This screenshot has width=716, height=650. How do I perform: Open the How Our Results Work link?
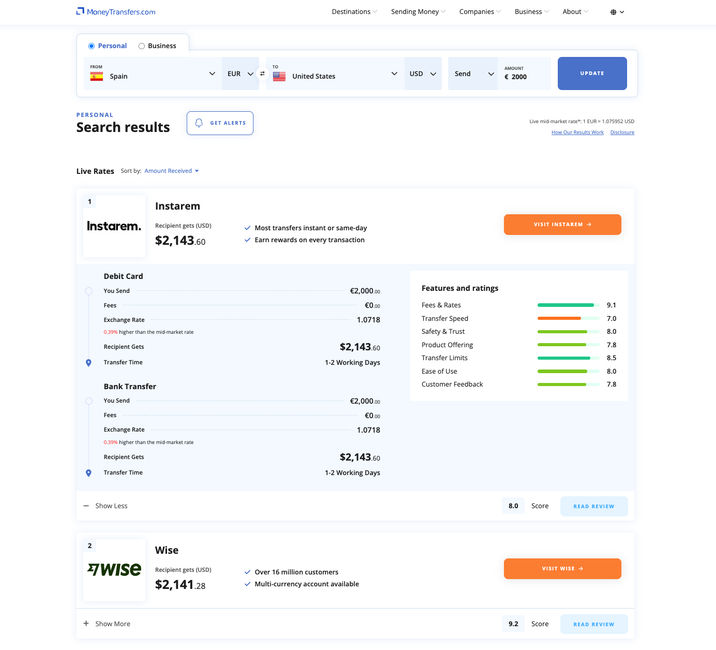(577, 132)
